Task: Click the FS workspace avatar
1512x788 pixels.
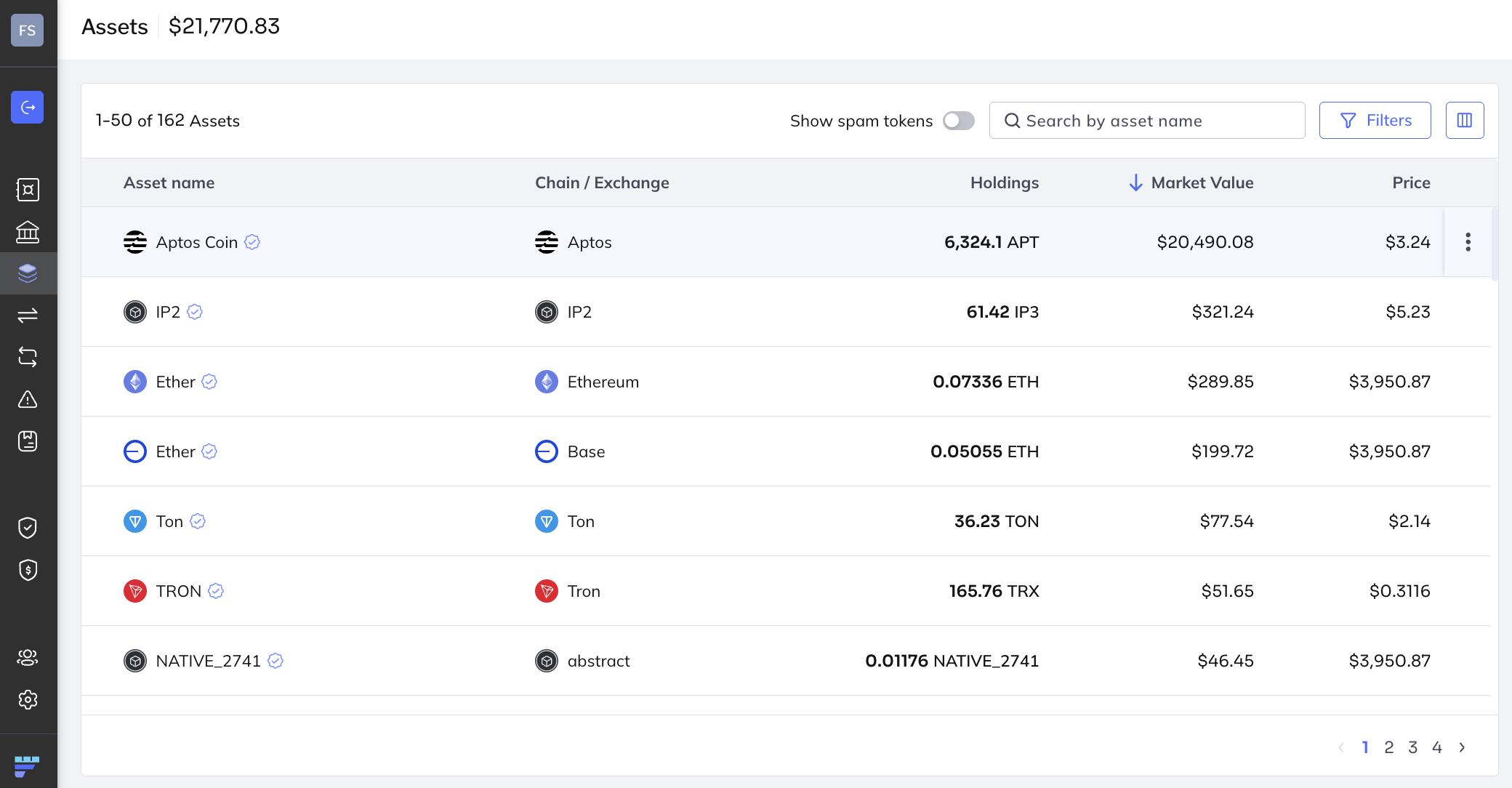Action: (28, 31)
